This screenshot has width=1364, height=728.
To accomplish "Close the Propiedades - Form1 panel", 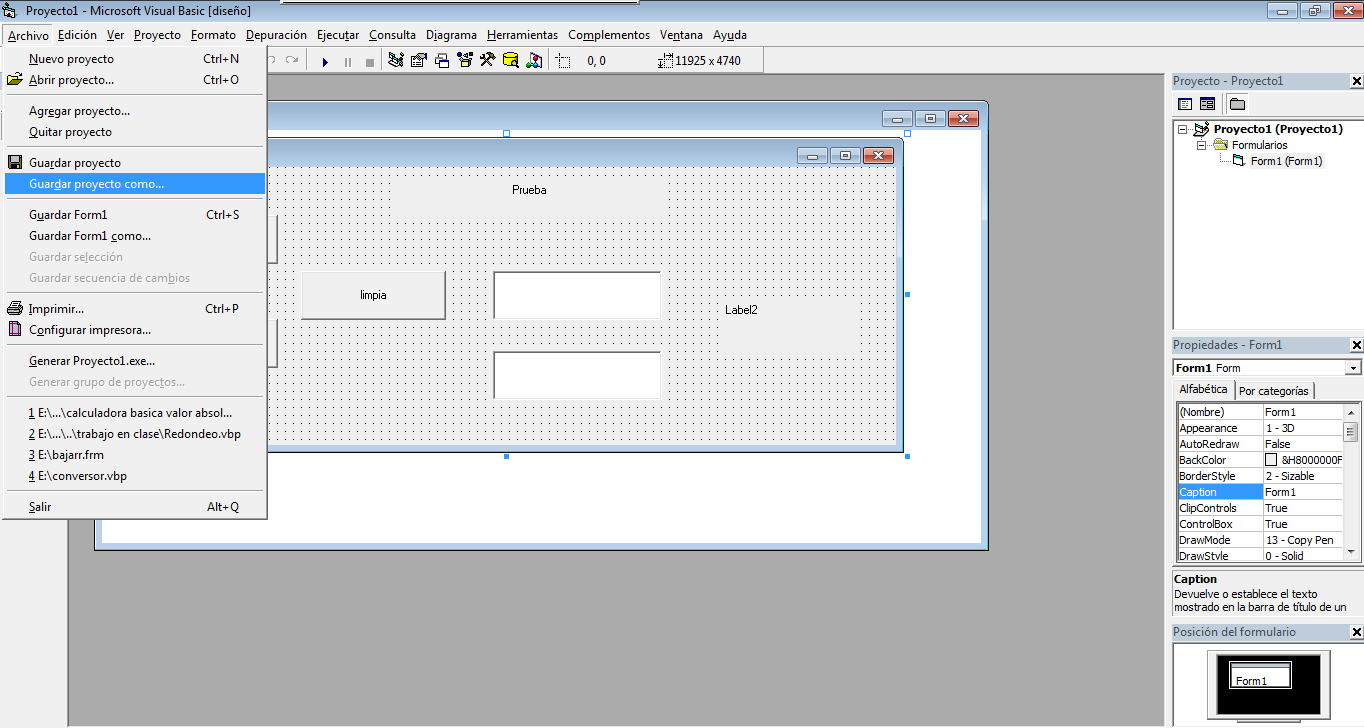I will coord(1356,345).
